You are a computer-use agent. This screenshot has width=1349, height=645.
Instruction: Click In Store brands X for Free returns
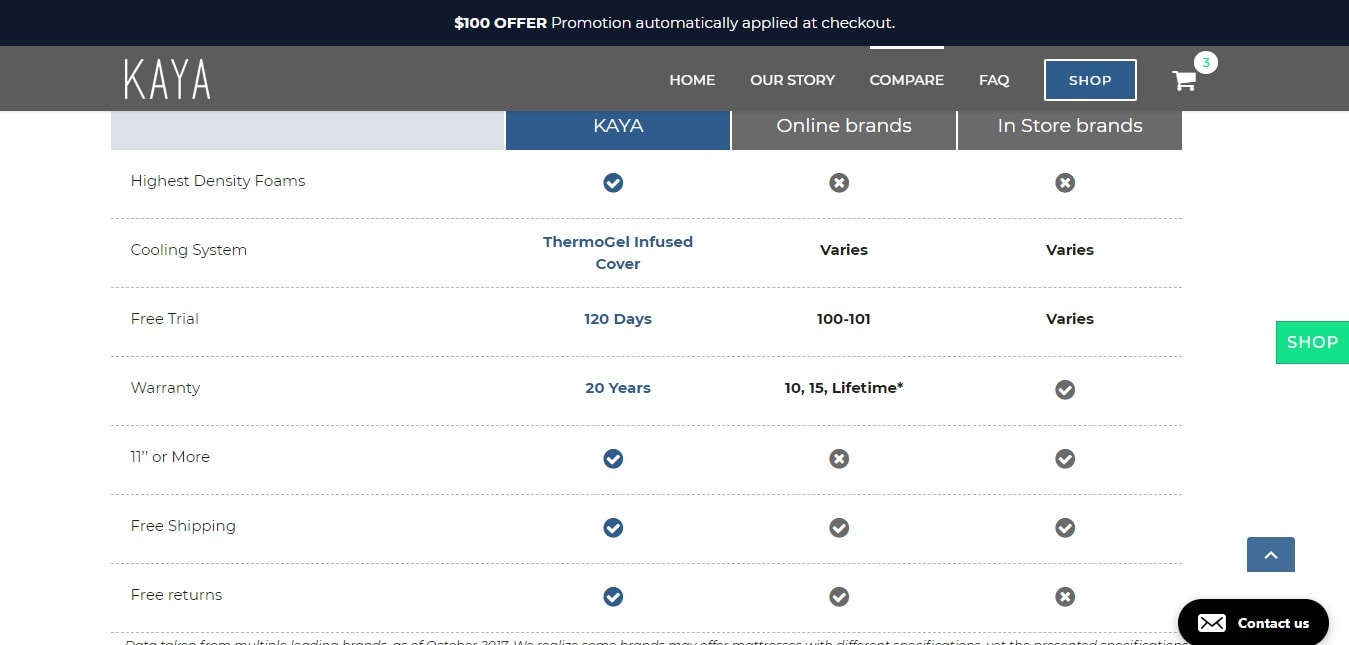[1065, 597]
